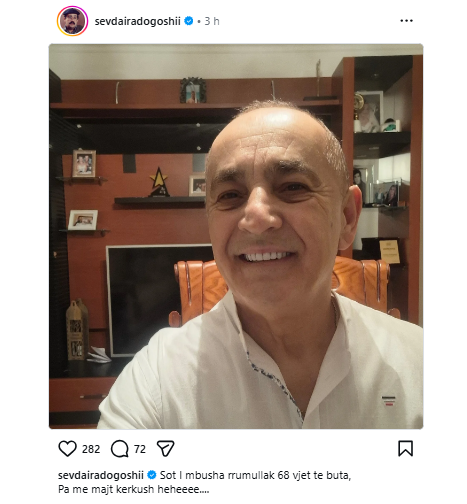Click the small flag logo on shirt
Image resolution: width=467 pixels, height=504 pixels.
pyautogui.click(x=389, y=401)
